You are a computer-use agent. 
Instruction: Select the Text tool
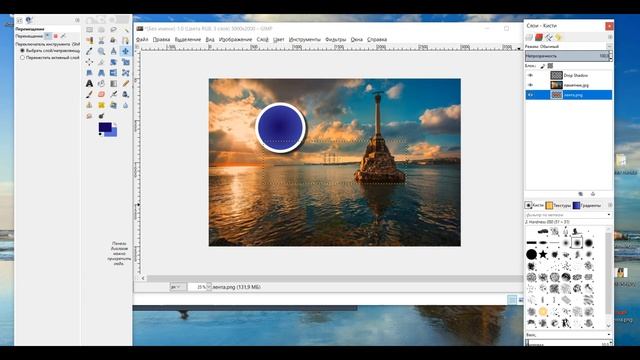pos(89,84)
